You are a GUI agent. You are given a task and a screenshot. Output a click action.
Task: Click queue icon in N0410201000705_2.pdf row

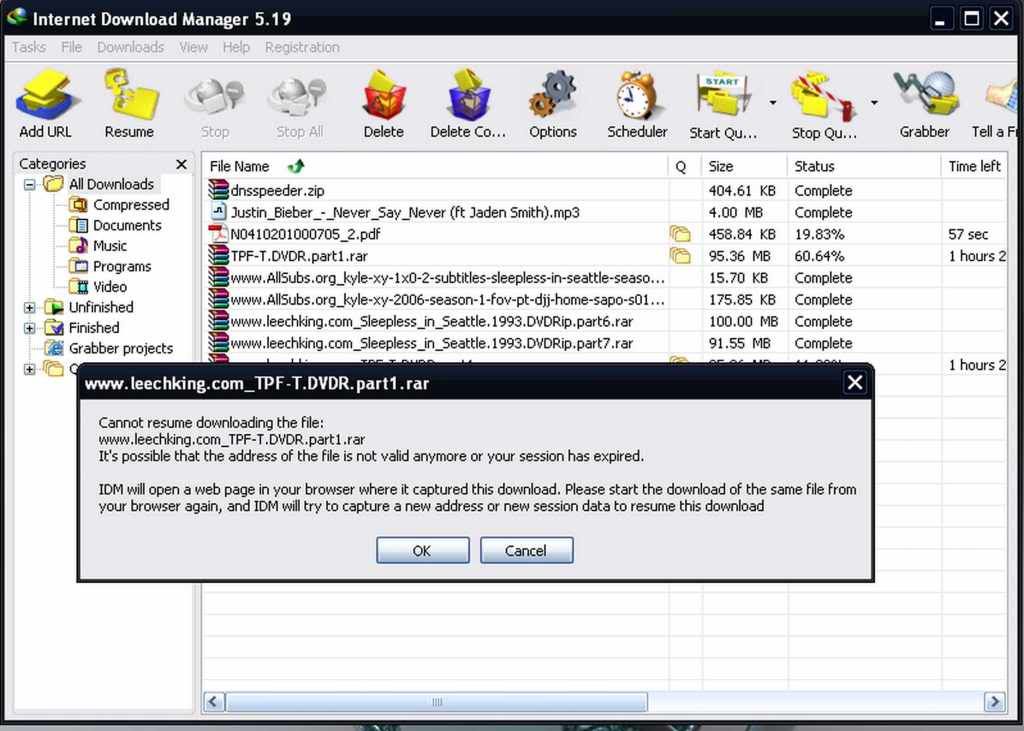(680, 234)
